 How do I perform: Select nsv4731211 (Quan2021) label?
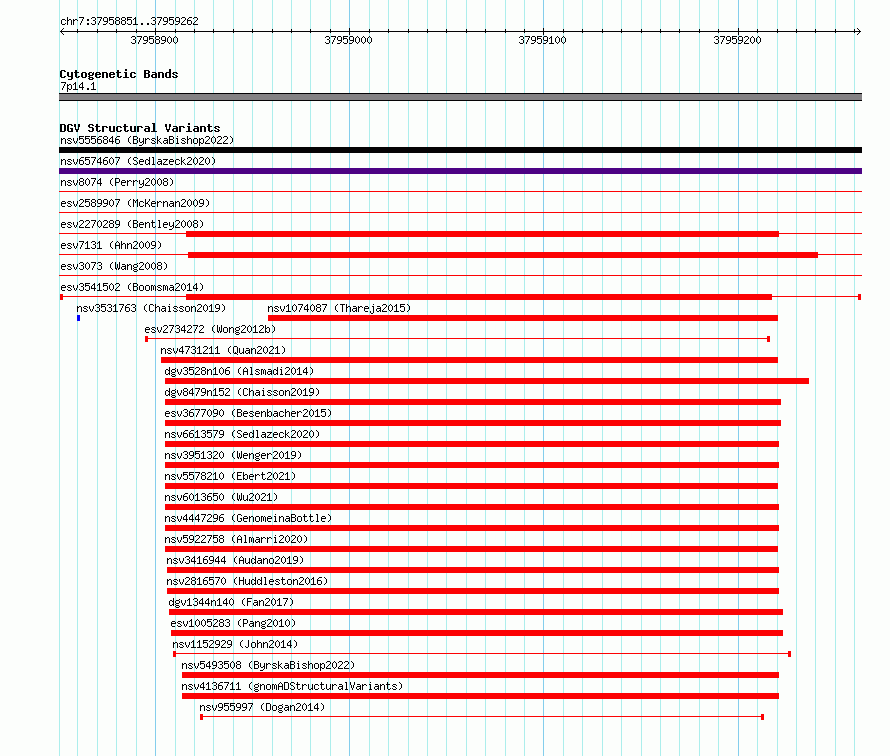(x=223, y=350)
